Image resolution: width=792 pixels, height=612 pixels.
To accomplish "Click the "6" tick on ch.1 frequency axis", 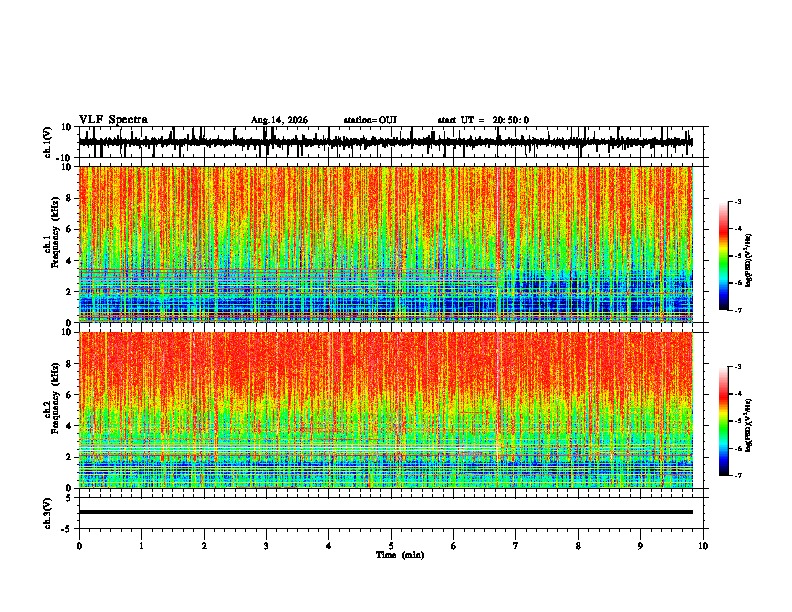I will click(x=69, y=230).
